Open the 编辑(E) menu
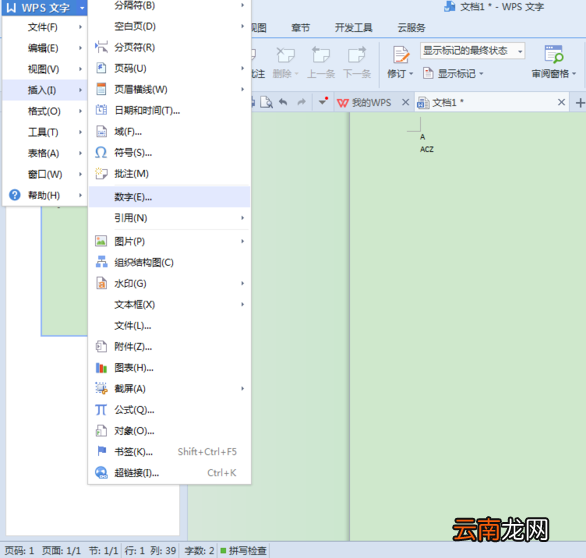This screenshot has width=586, height=558. click(45, 48)
